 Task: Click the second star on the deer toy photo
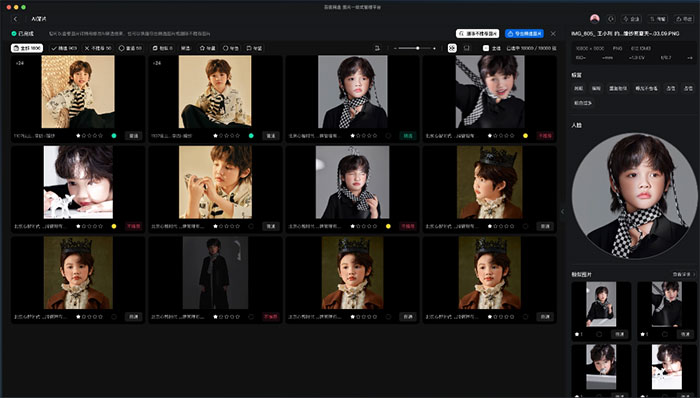[84, 226]
